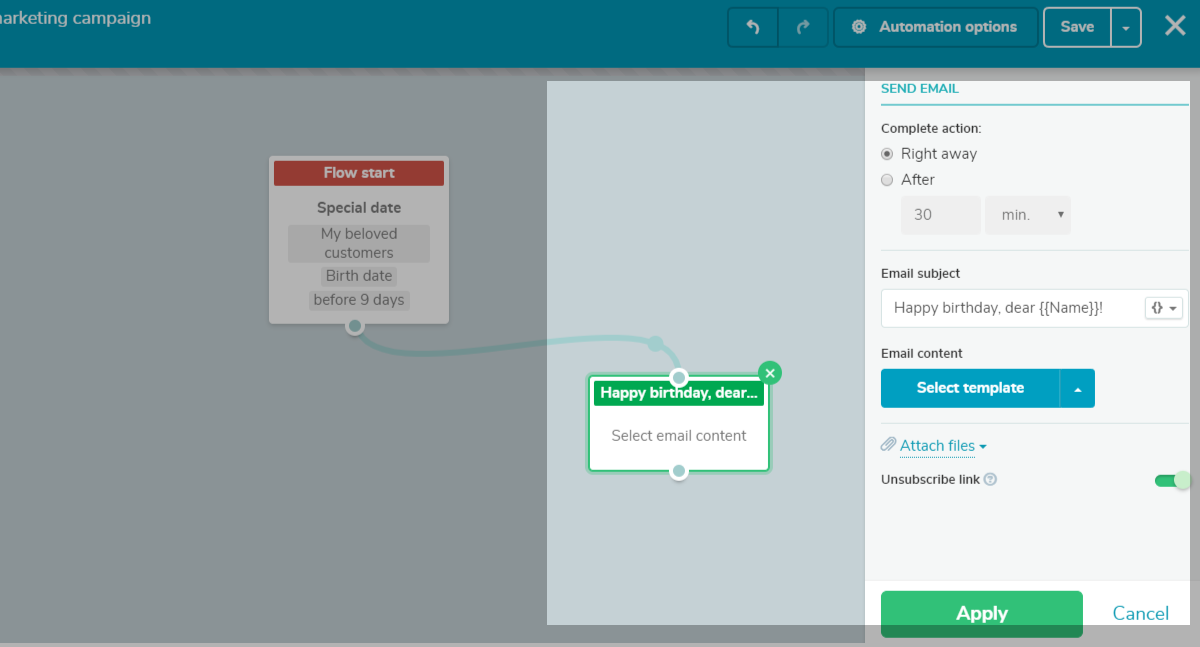Click the Email subject input field
Viewport: 1200px width, 647px height.
tap(1012, 308)
